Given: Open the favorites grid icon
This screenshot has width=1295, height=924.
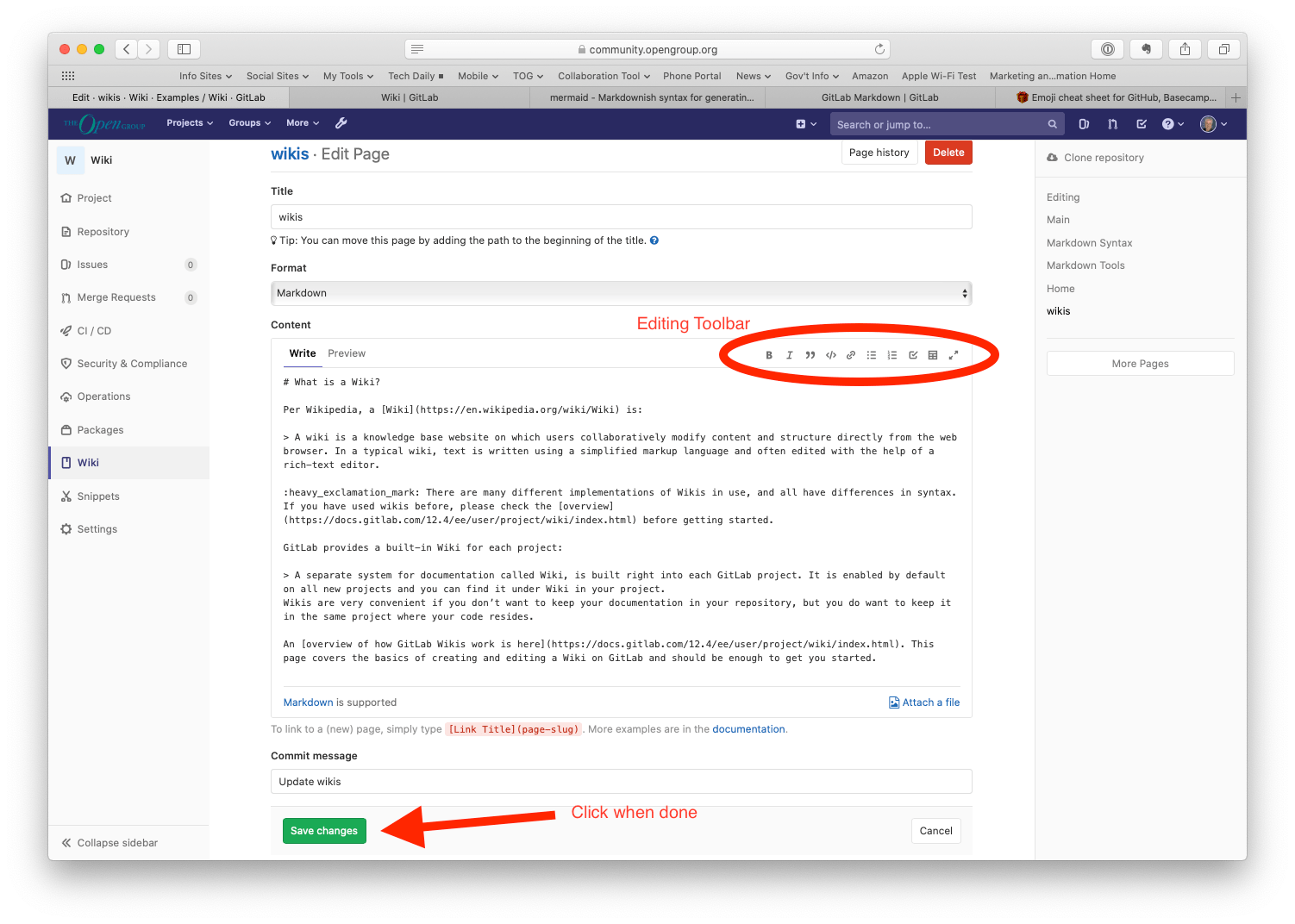Looking at the screenshot, I should click(68, 76).
